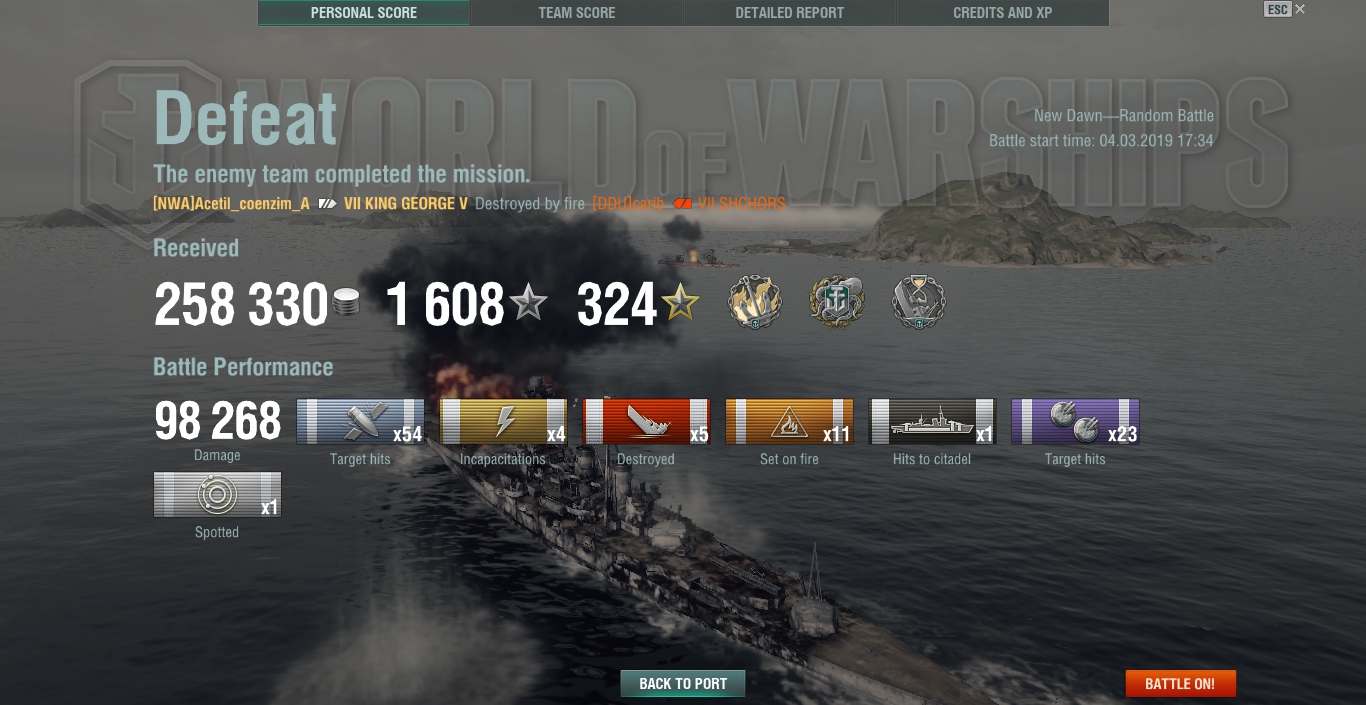The width and height of the screenshot is (1366, 705).
Task: Click the Hits to citadel ribbon icon
Action: click(x=932, y=421)
